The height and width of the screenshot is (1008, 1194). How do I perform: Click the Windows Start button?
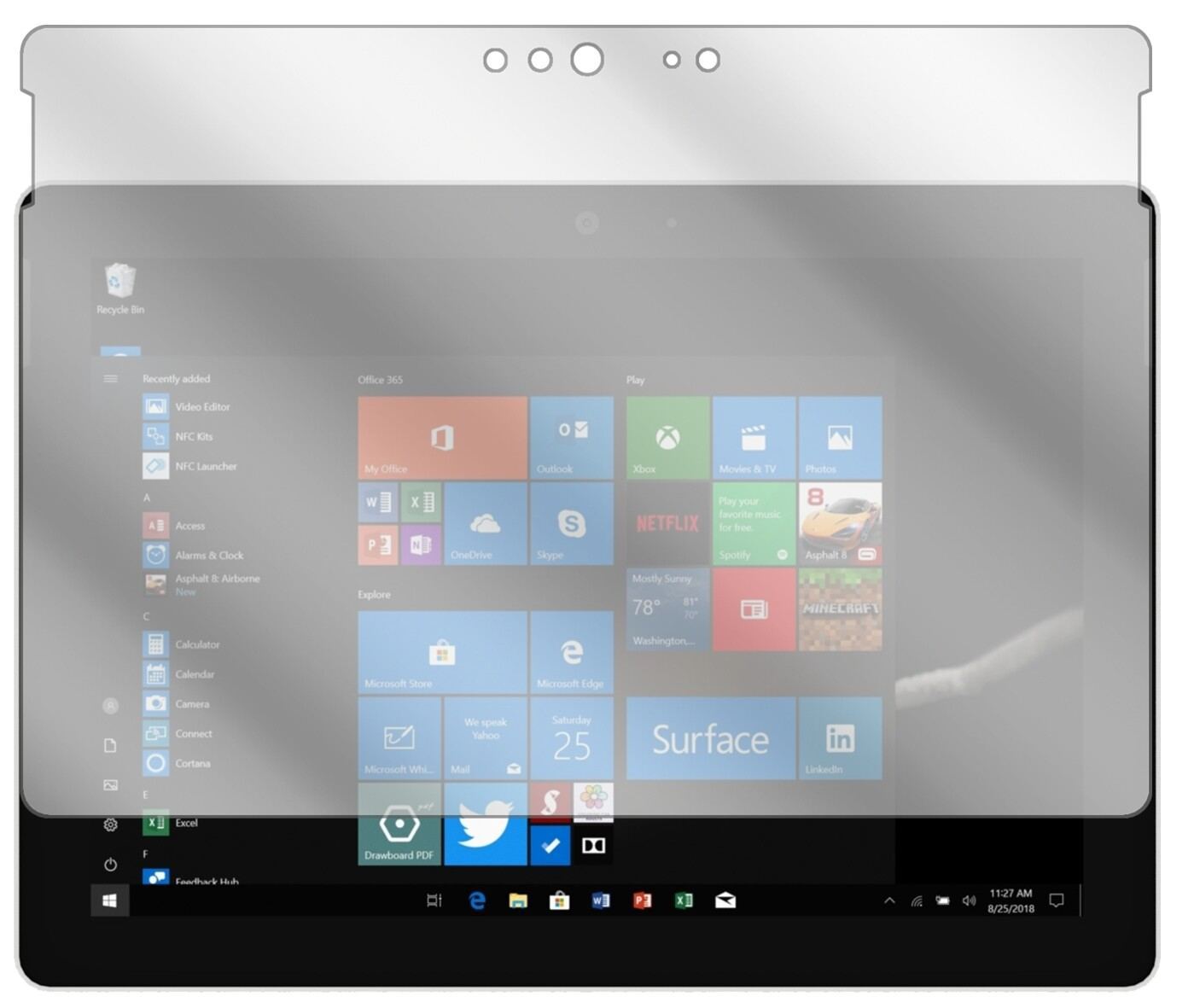tap(109, 900)
